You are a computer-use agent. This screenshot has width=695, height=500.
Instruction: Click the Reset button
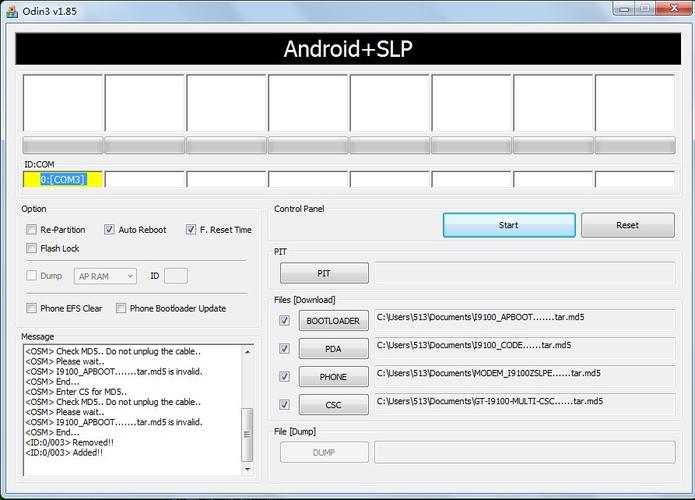(628, 225)
